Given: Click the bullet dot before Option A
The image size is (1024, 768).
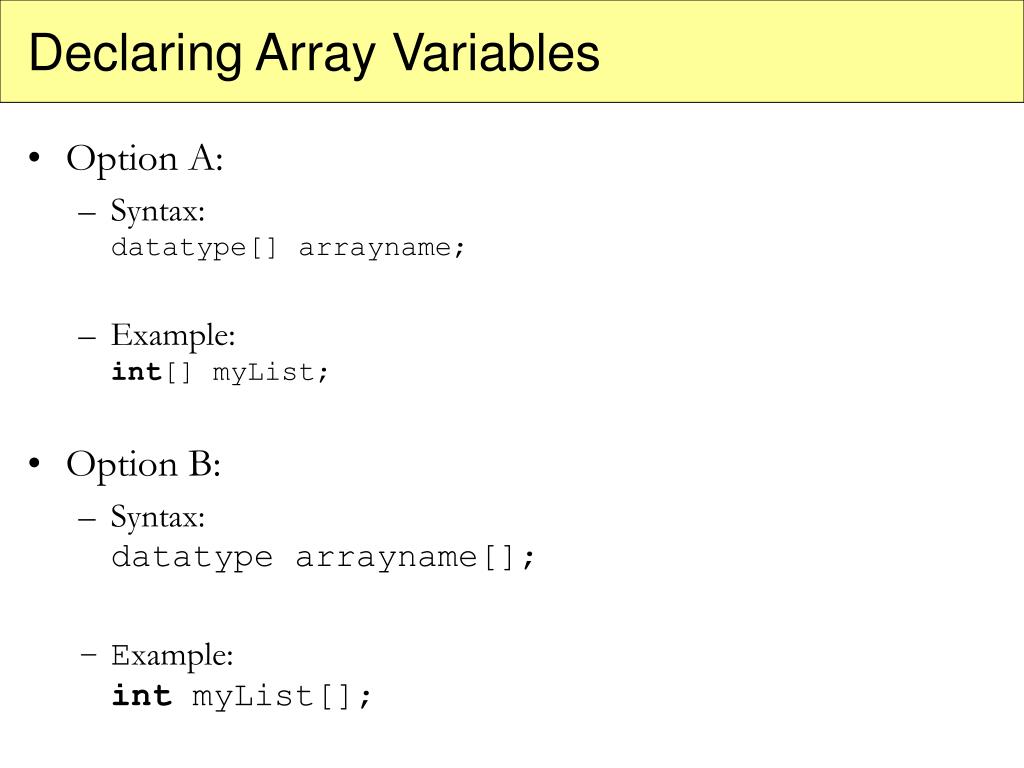Looking at the screenshot, I should (x=35, y=157).
